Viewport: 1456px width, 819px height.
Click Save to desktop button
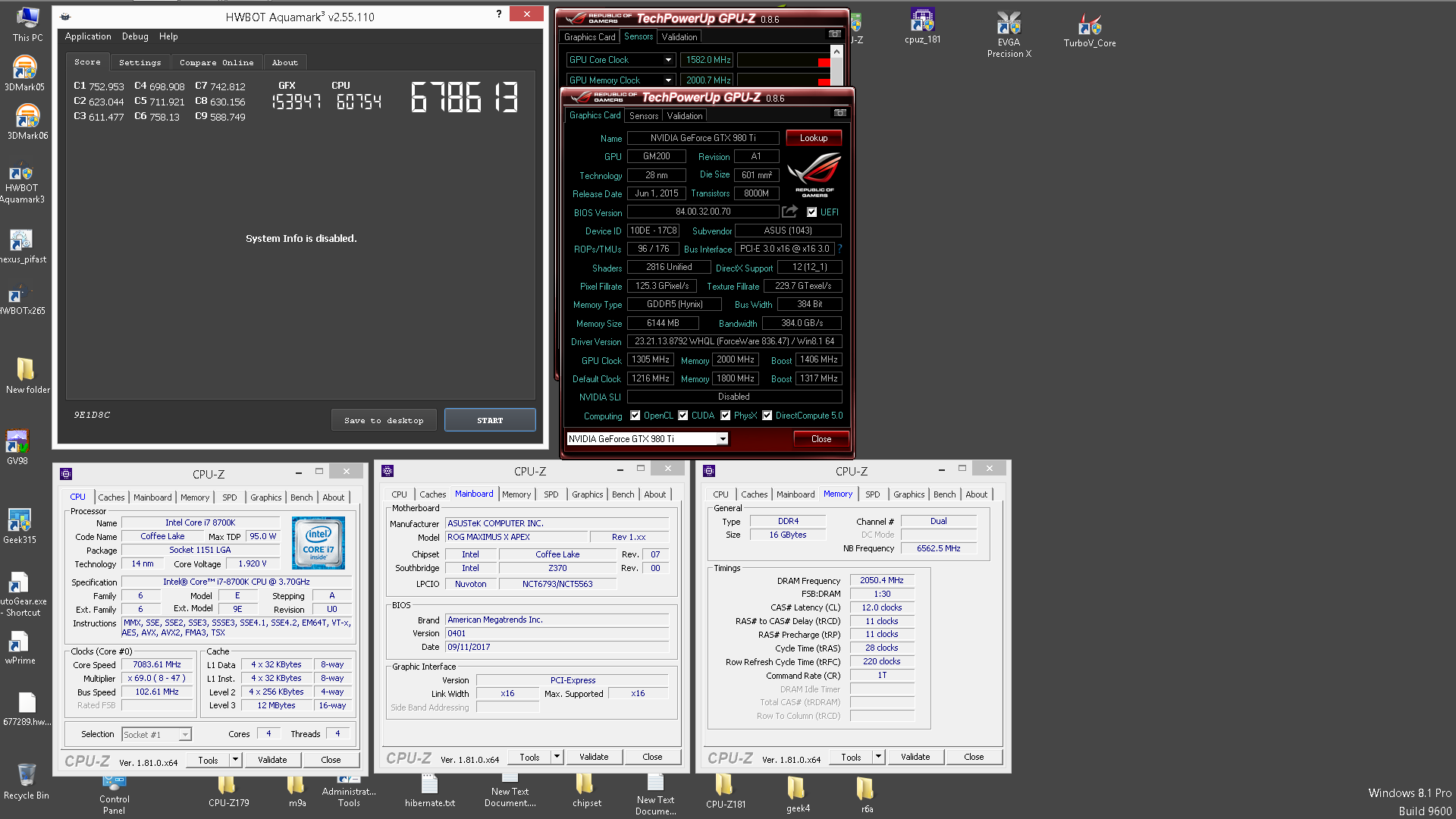pos(384,420)
